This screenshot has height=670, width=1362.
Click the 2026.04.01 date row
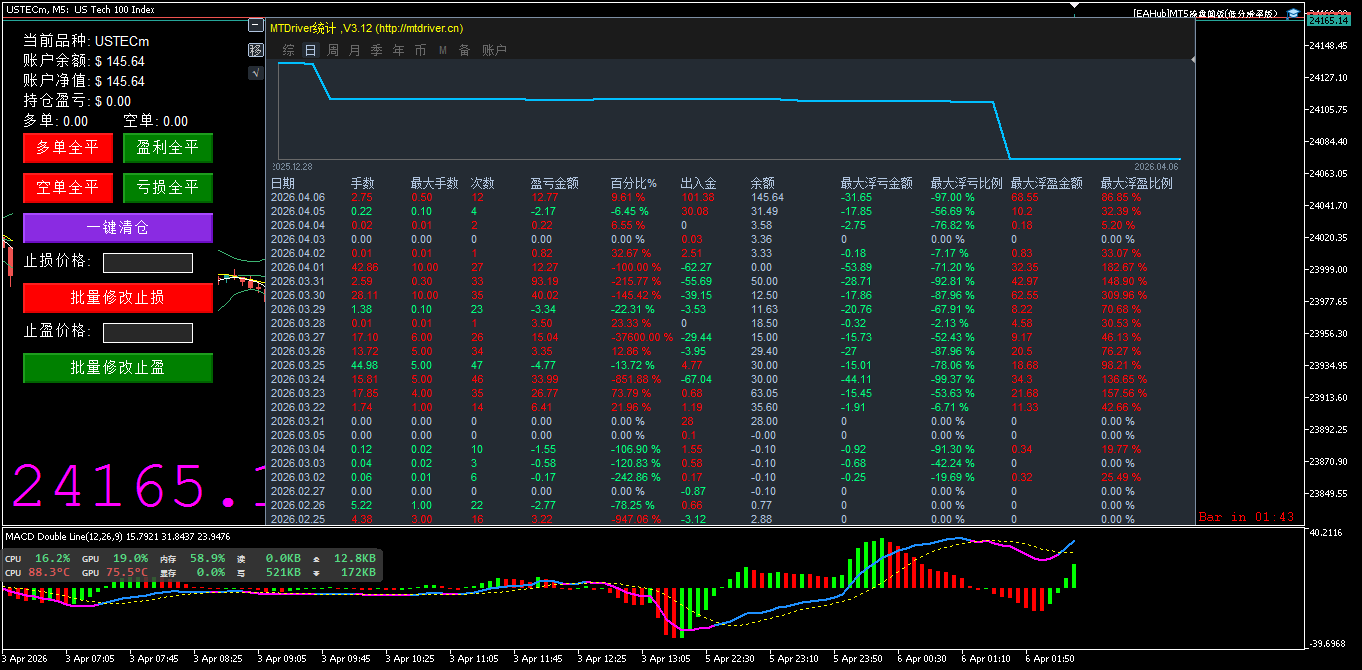click(x=298, y=268)
